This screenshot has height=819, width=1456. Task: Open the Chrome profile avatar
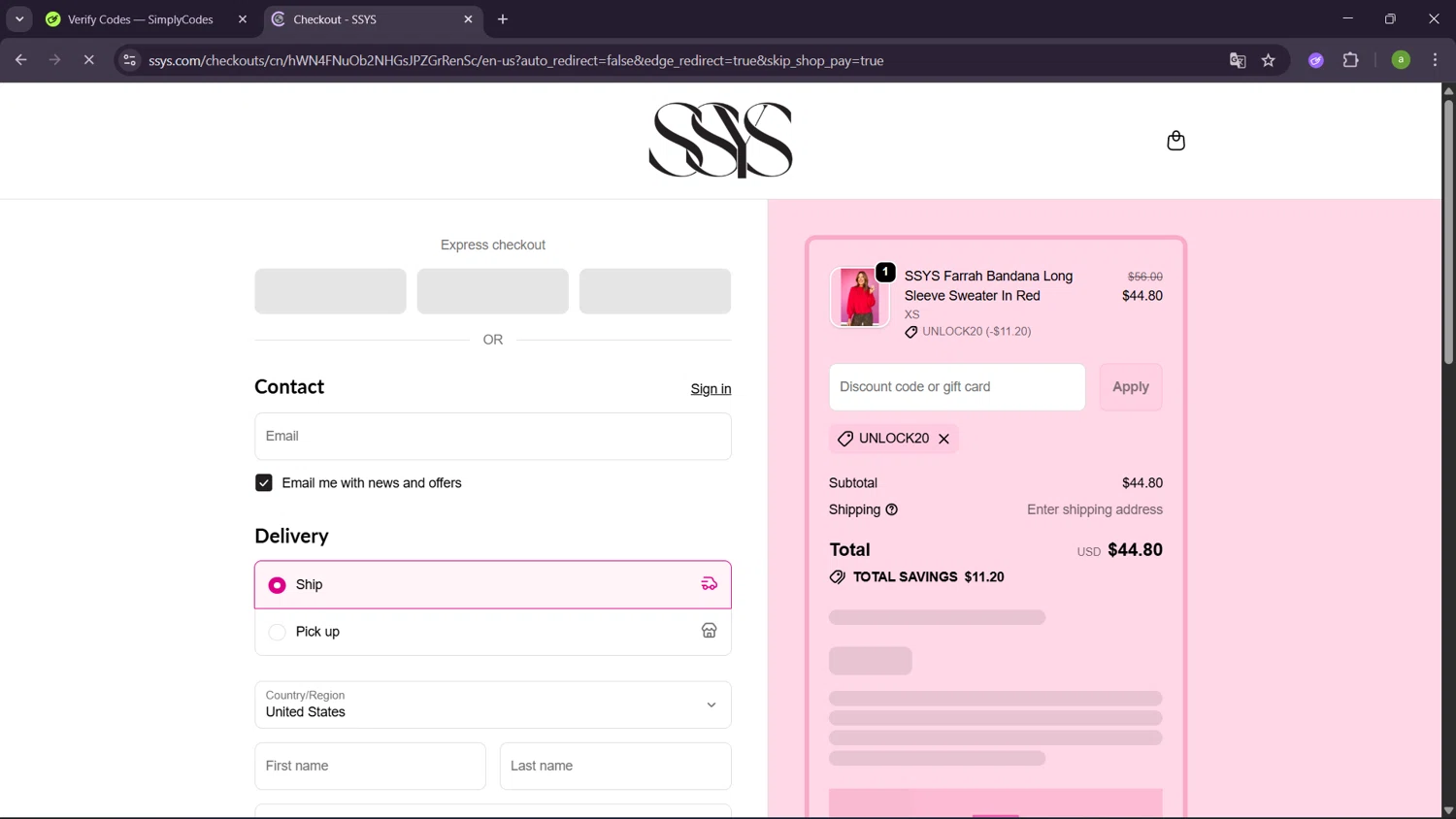[x=1401, y=60]
